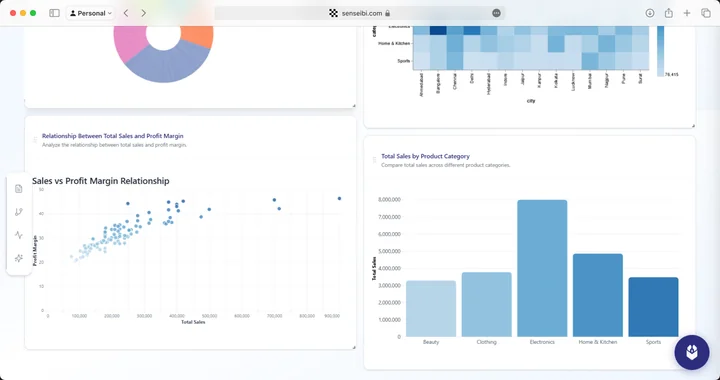Select the Beauty bar in the bar chart

431,308
